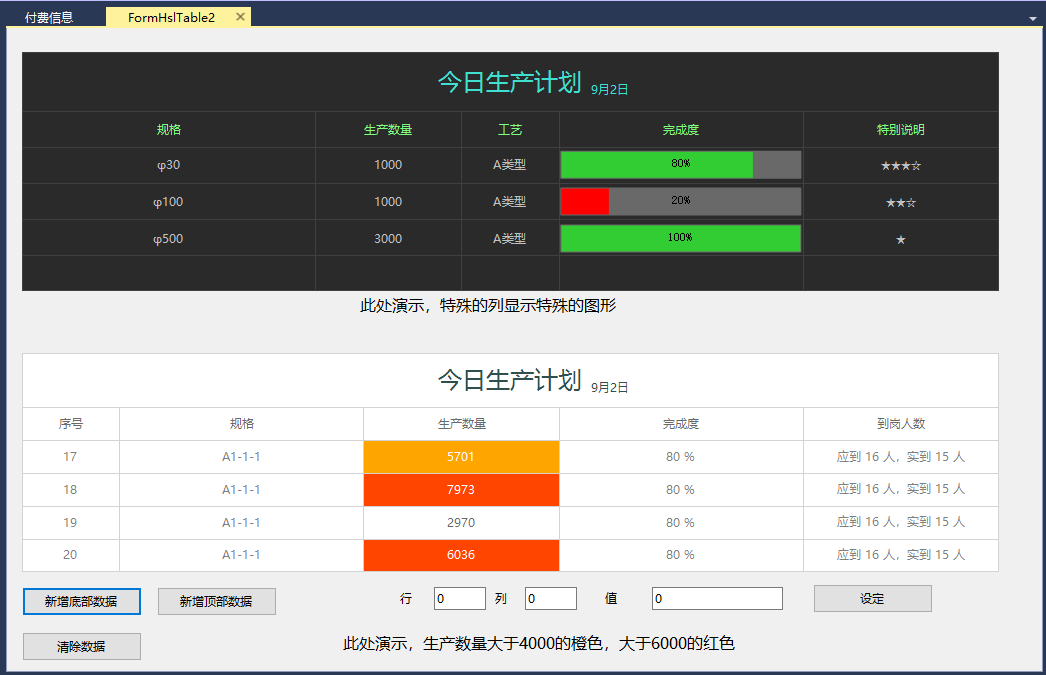1046x675 pixels.
Task: Click the star rating in the φ30 row
Action: click(900, 166)
